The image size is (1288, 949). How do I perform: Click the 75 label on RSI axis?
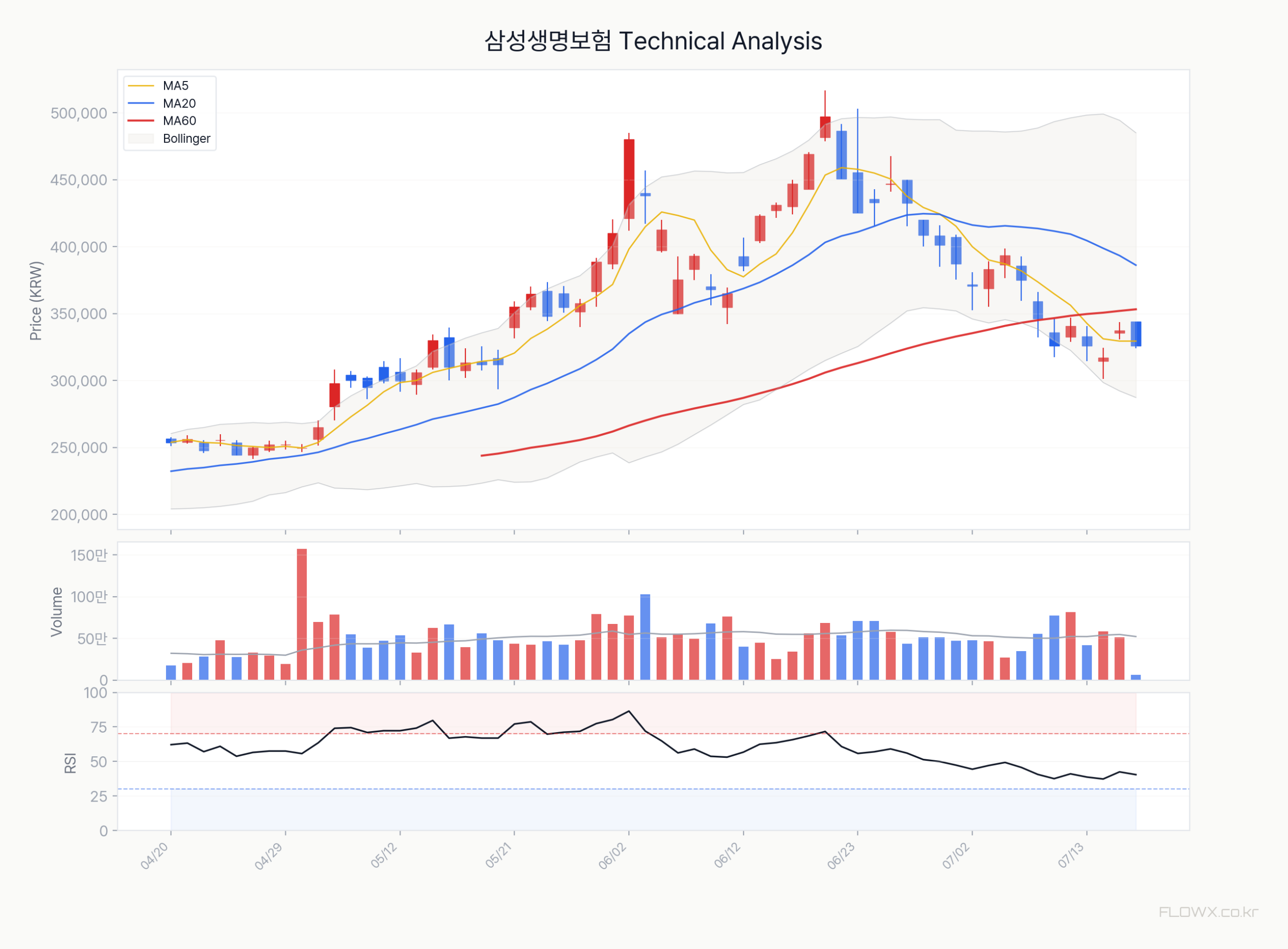(99, 727)
